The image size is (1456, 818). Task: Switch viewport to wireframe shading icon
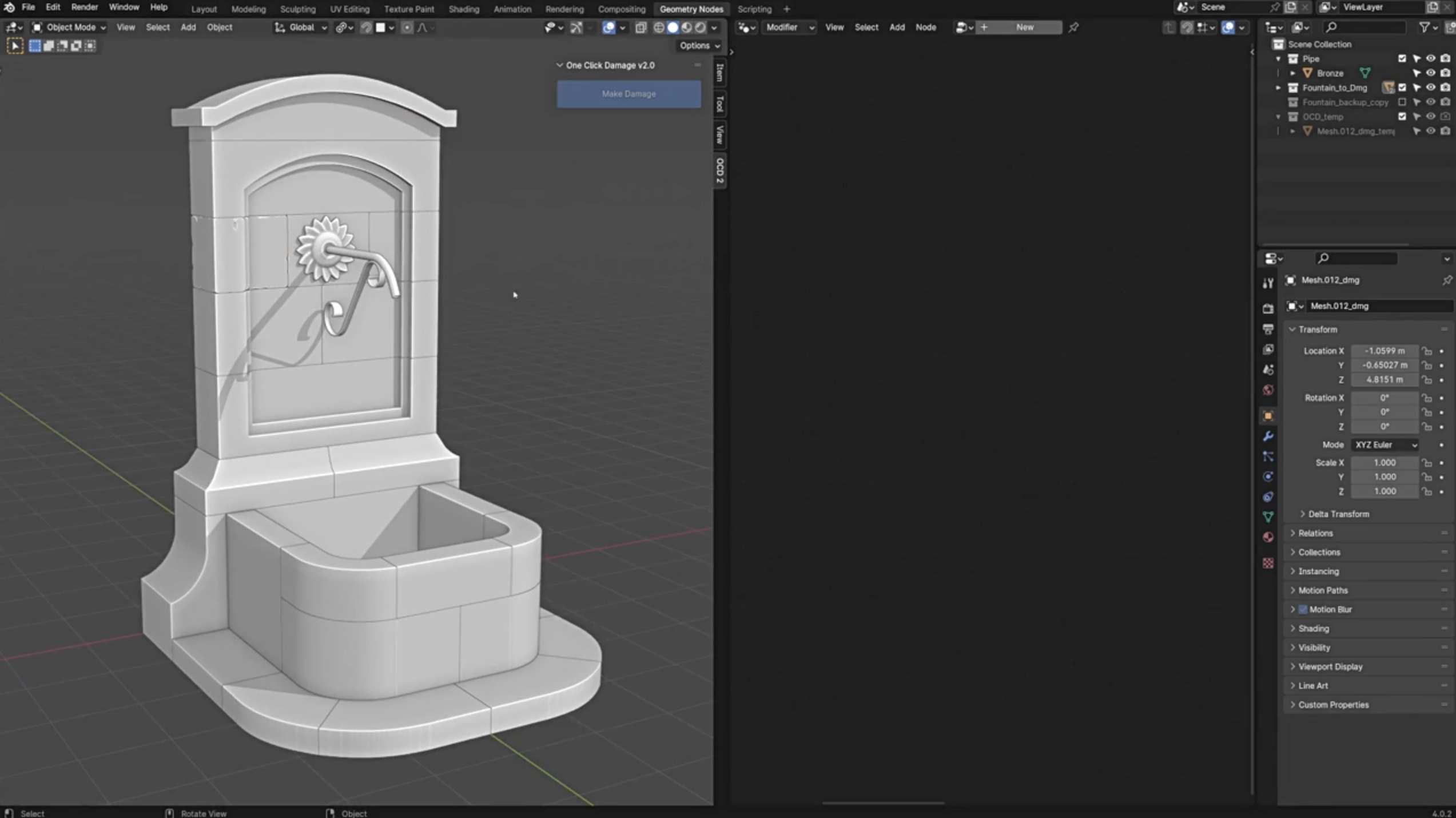click(659, 27)
